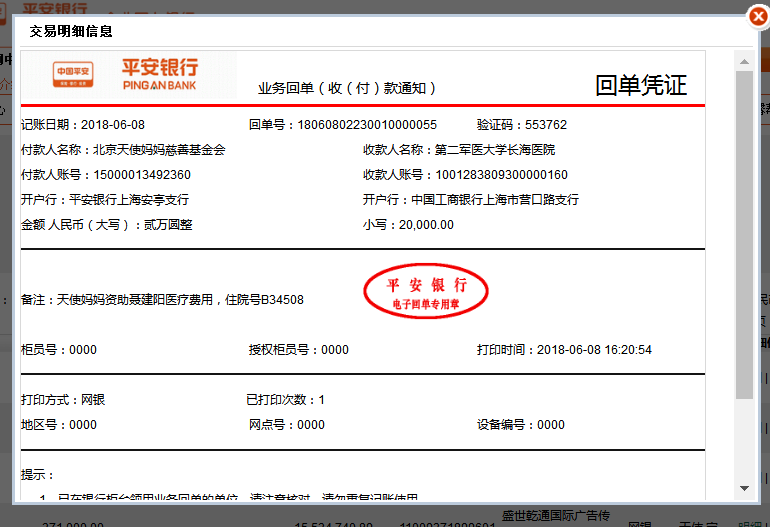Click the 已打印次数：1 text
This screenshot has width=770, height=527.
(x=285, y=400)
